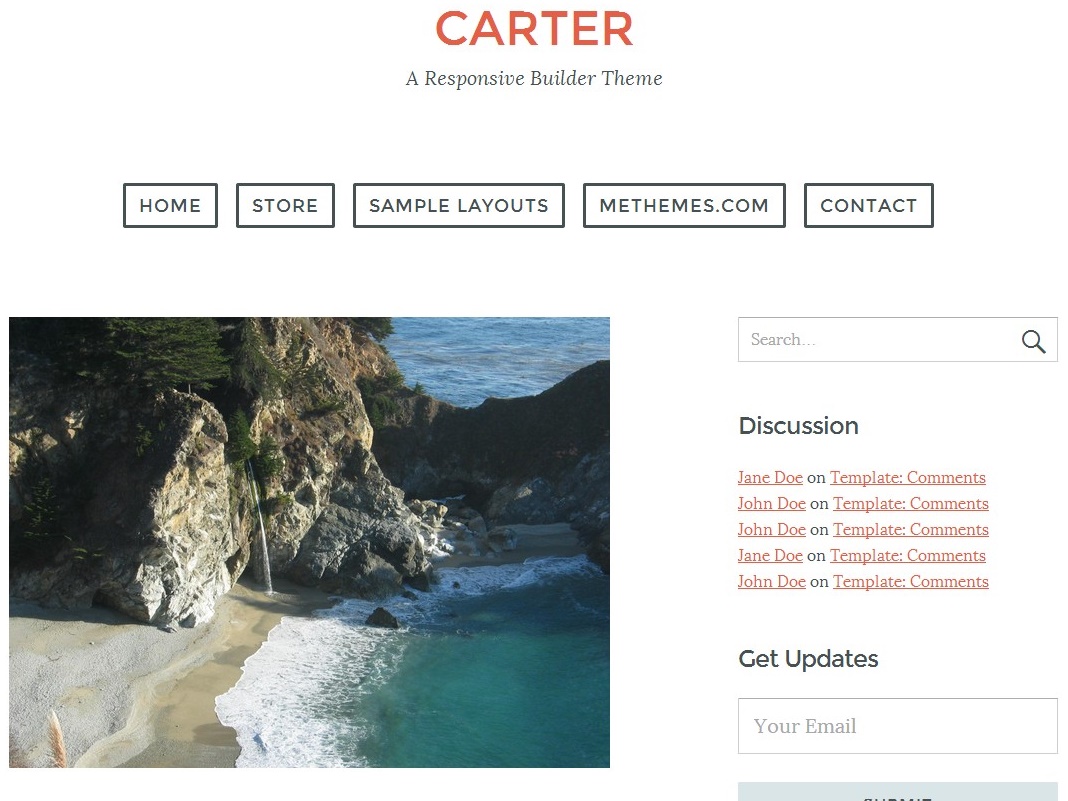Open first John Doe commenter link
The height and width of the screenshot is (801, 1068).
[x=772, y=503]
